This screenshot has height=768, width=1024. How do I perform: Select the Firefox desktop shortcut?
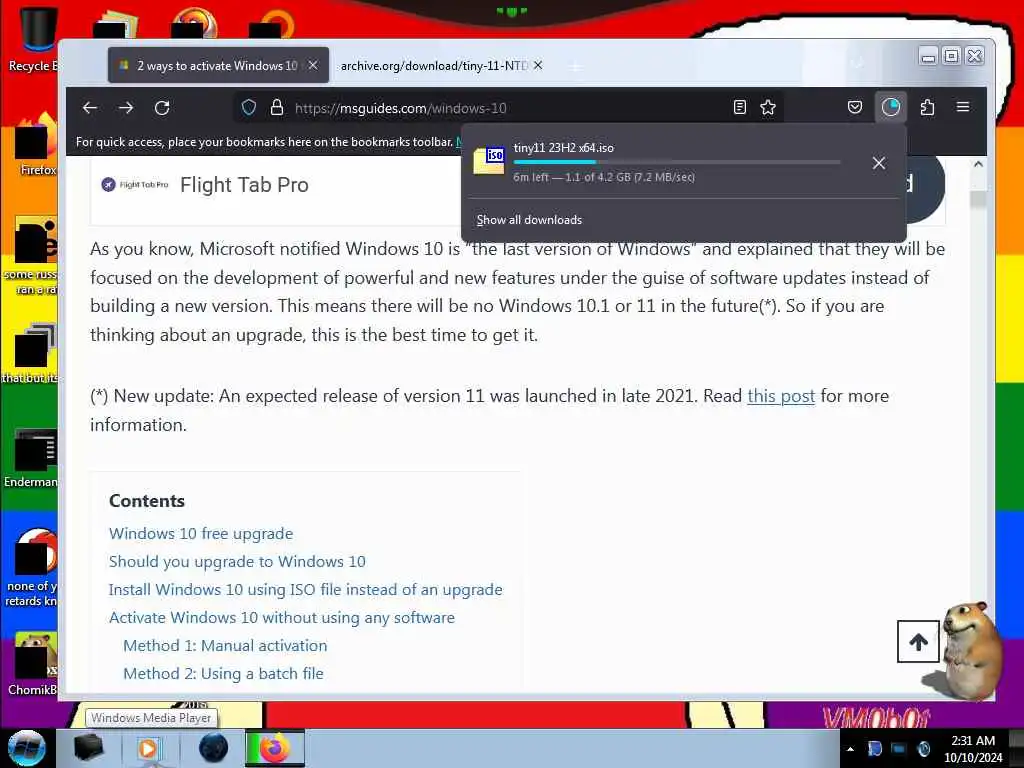pyautogui.click(x=34, y=146)
